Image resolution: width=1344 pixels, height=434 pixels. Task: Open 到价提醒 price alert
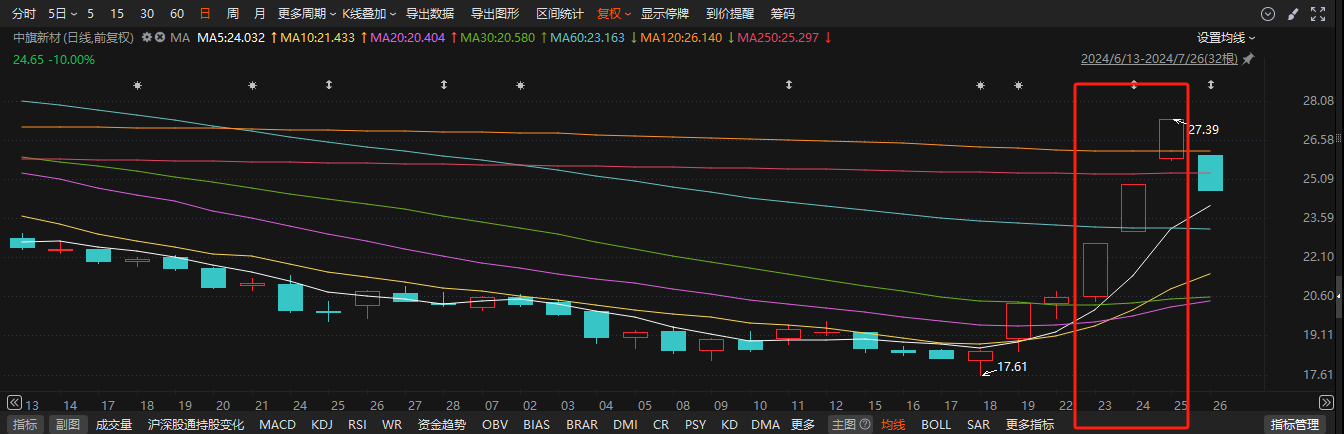(730, 14)
